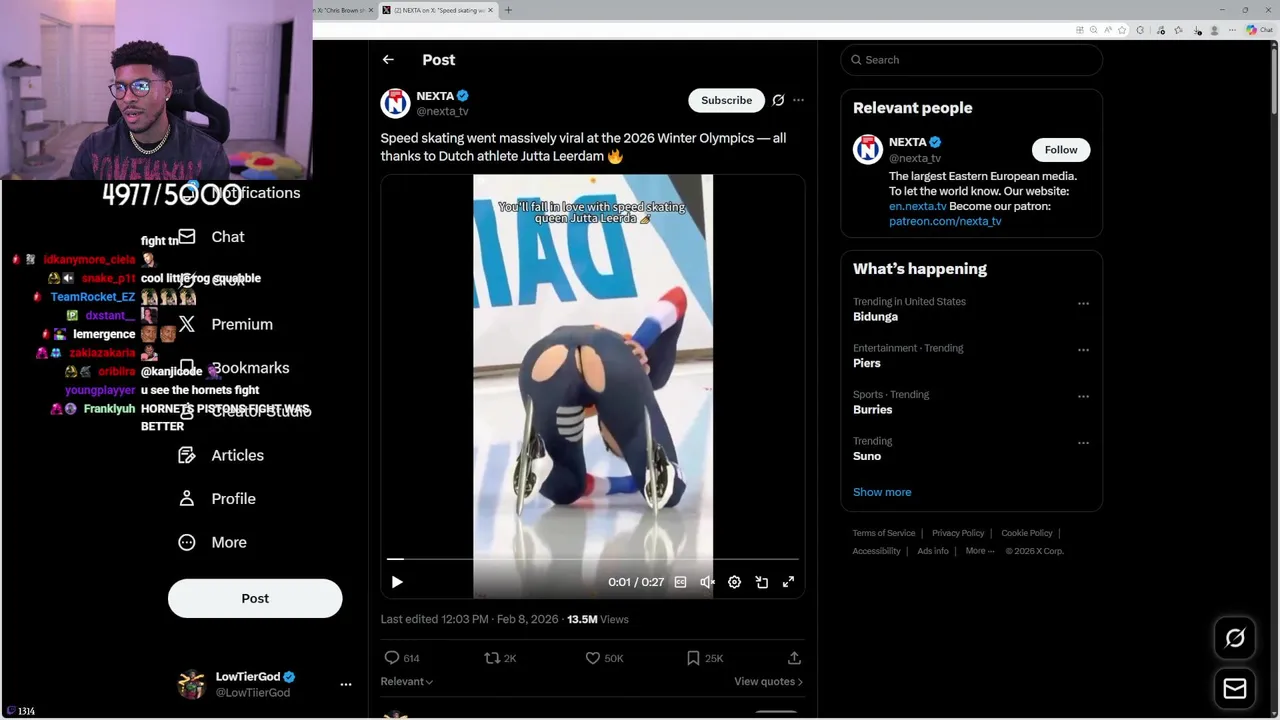Go back using the Post arrow
The width and height of the screenshot is (1280, 720).
388,60
